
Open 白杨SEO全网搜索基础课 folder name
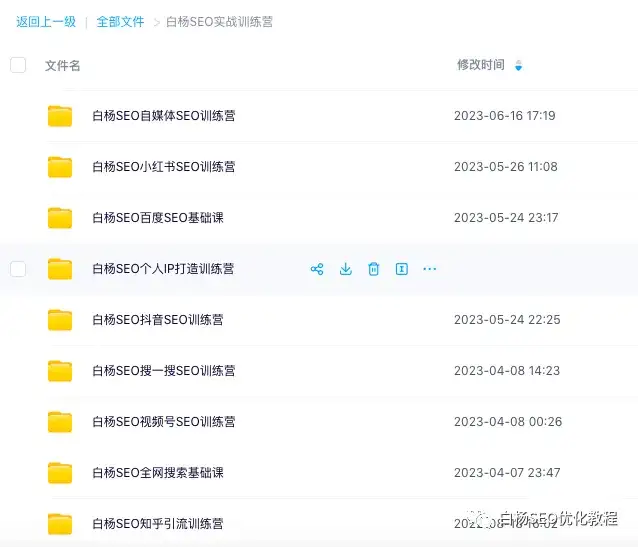[x=158, y=473]
